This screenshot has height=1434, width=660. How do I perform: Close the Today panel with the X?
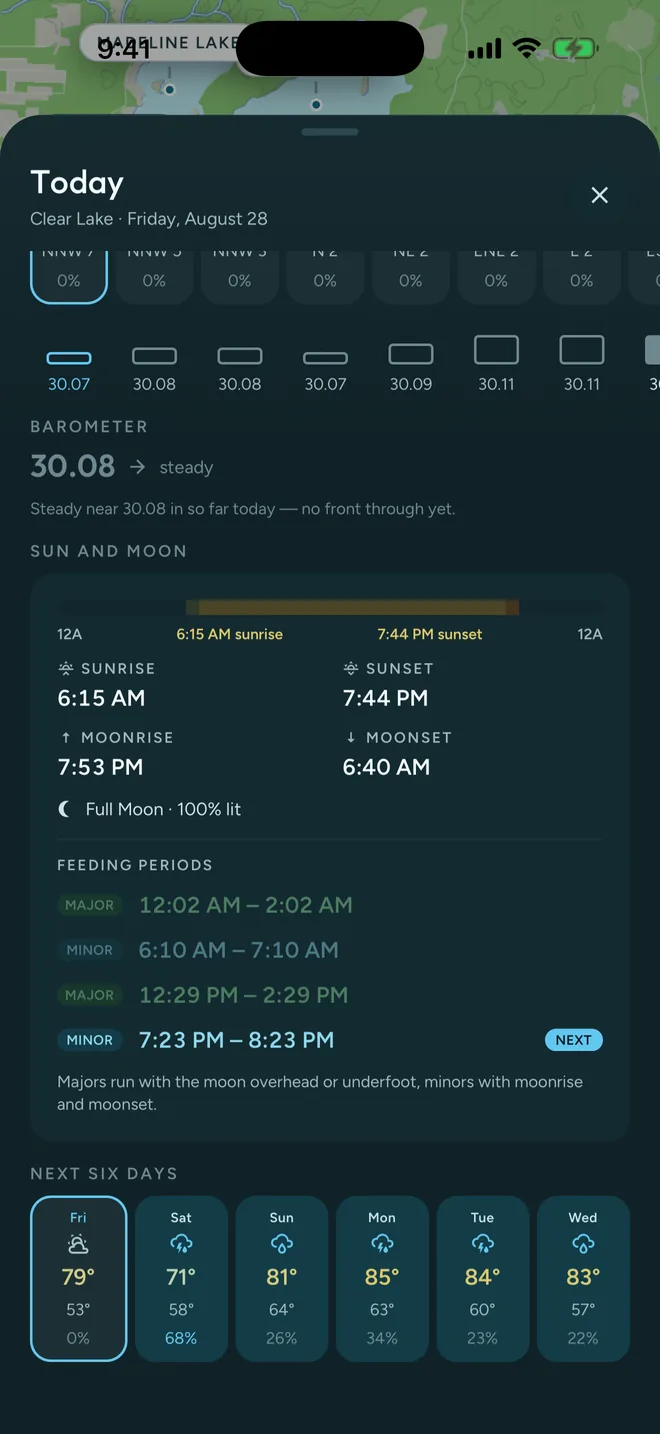click(x=599, y=195)
